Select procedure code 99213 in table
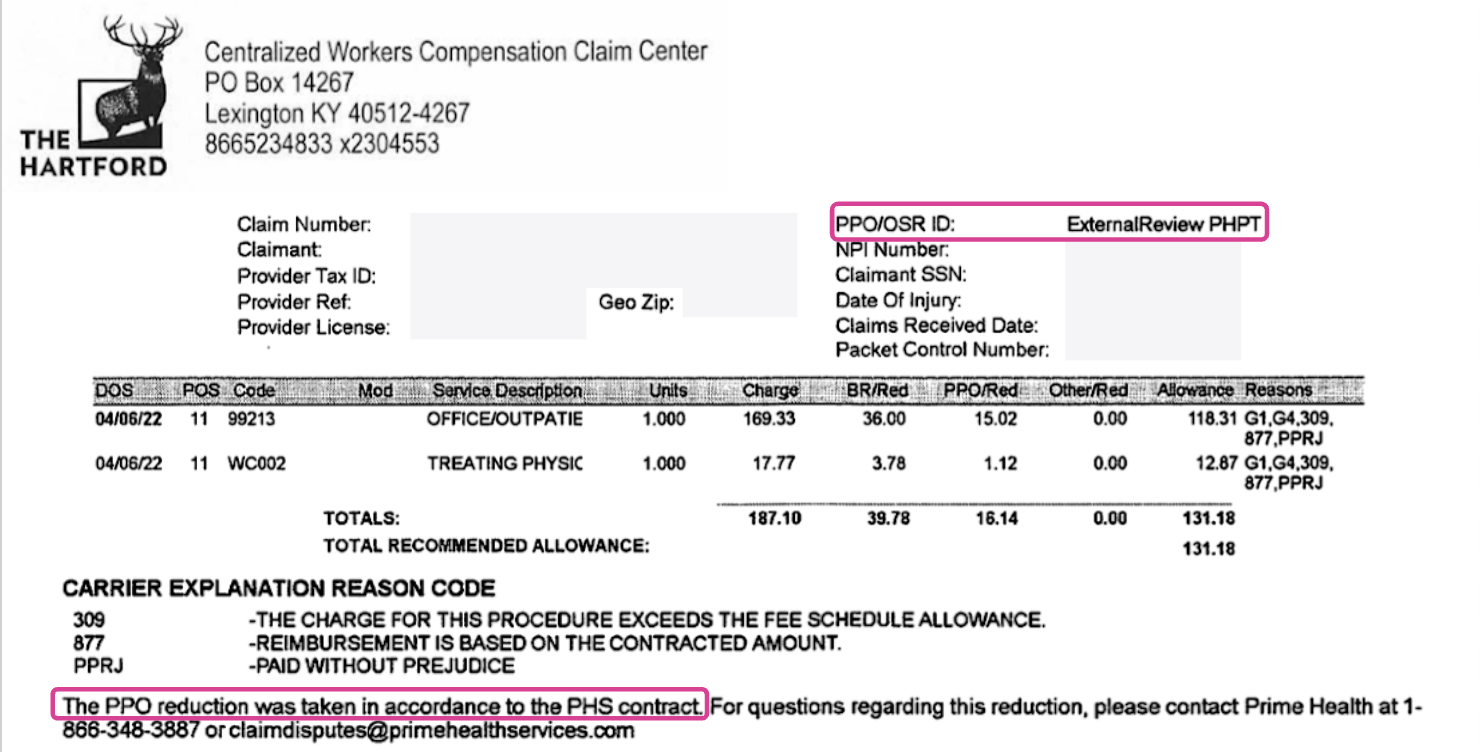The image size is (1480, 752). (251, 419)
